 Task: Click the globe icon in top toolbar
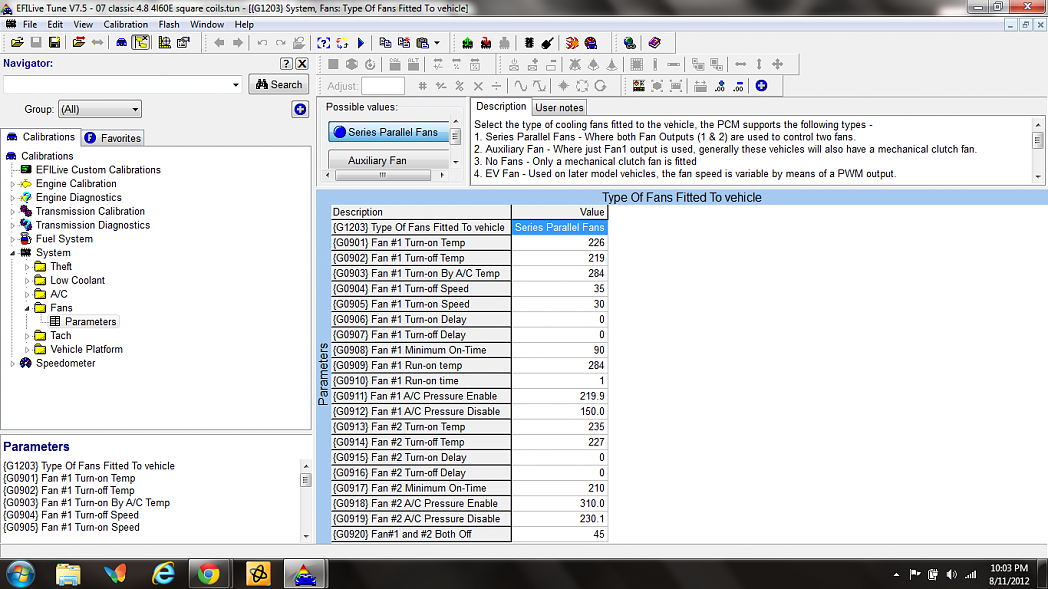point(629,43)
